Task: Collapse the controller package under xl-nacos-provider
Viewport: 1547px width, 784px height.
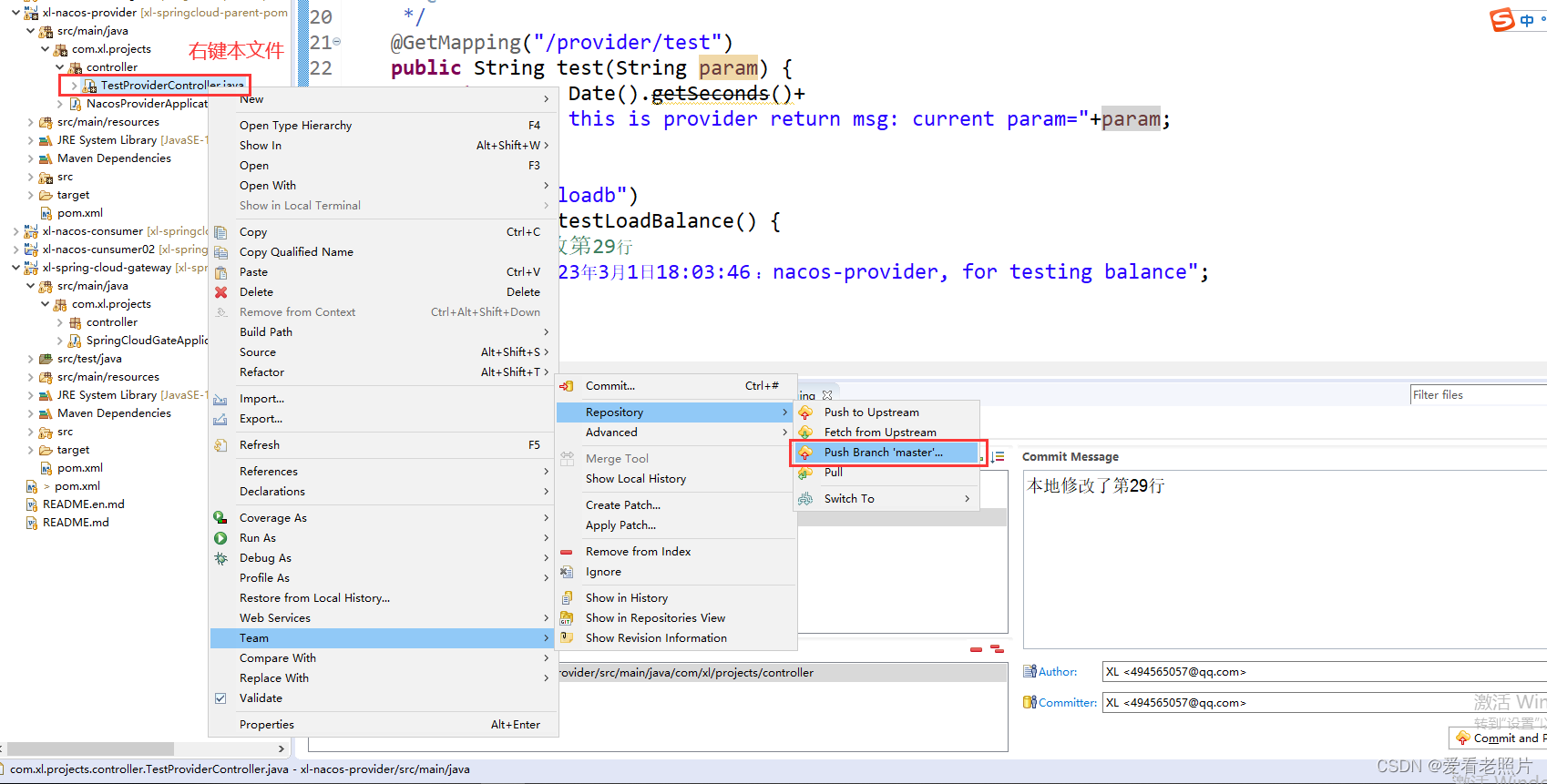Action: pyautogui.click(x=59, y=67)
